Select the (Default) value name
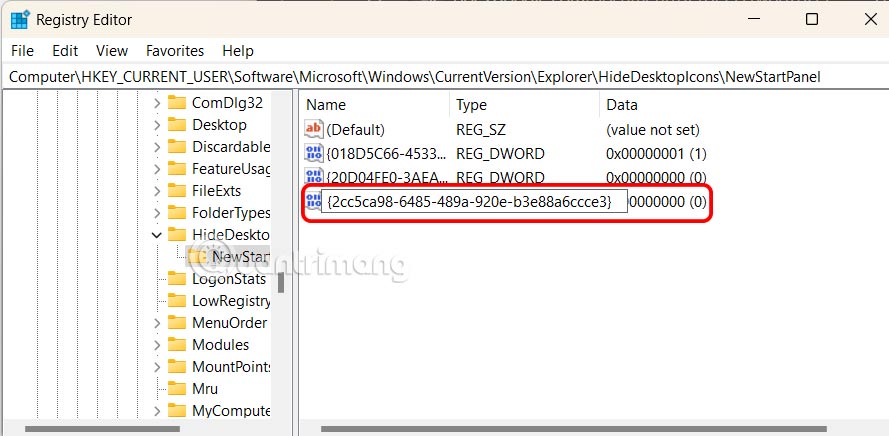The image size is (889, 436). click(356, 130)
